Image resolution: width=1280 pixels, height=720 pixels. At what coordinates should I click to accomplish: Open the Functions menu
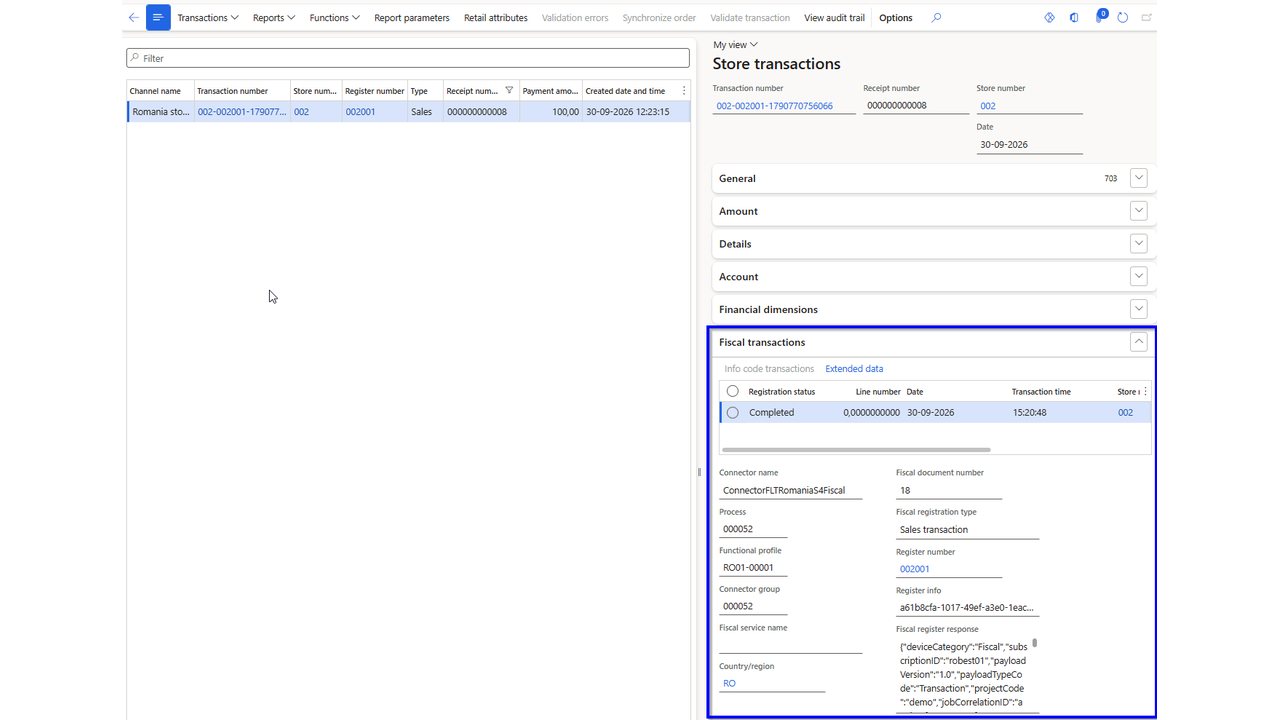[335, 18]
